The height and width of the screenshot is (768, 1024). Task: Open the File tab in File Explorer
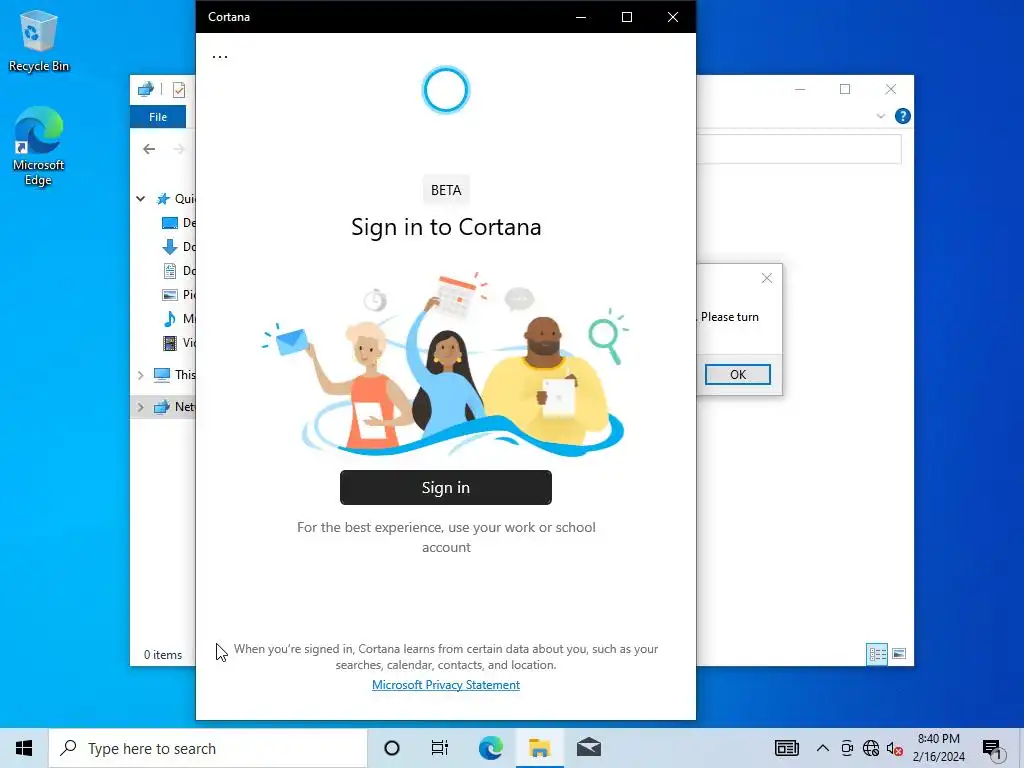click(158, 117)
